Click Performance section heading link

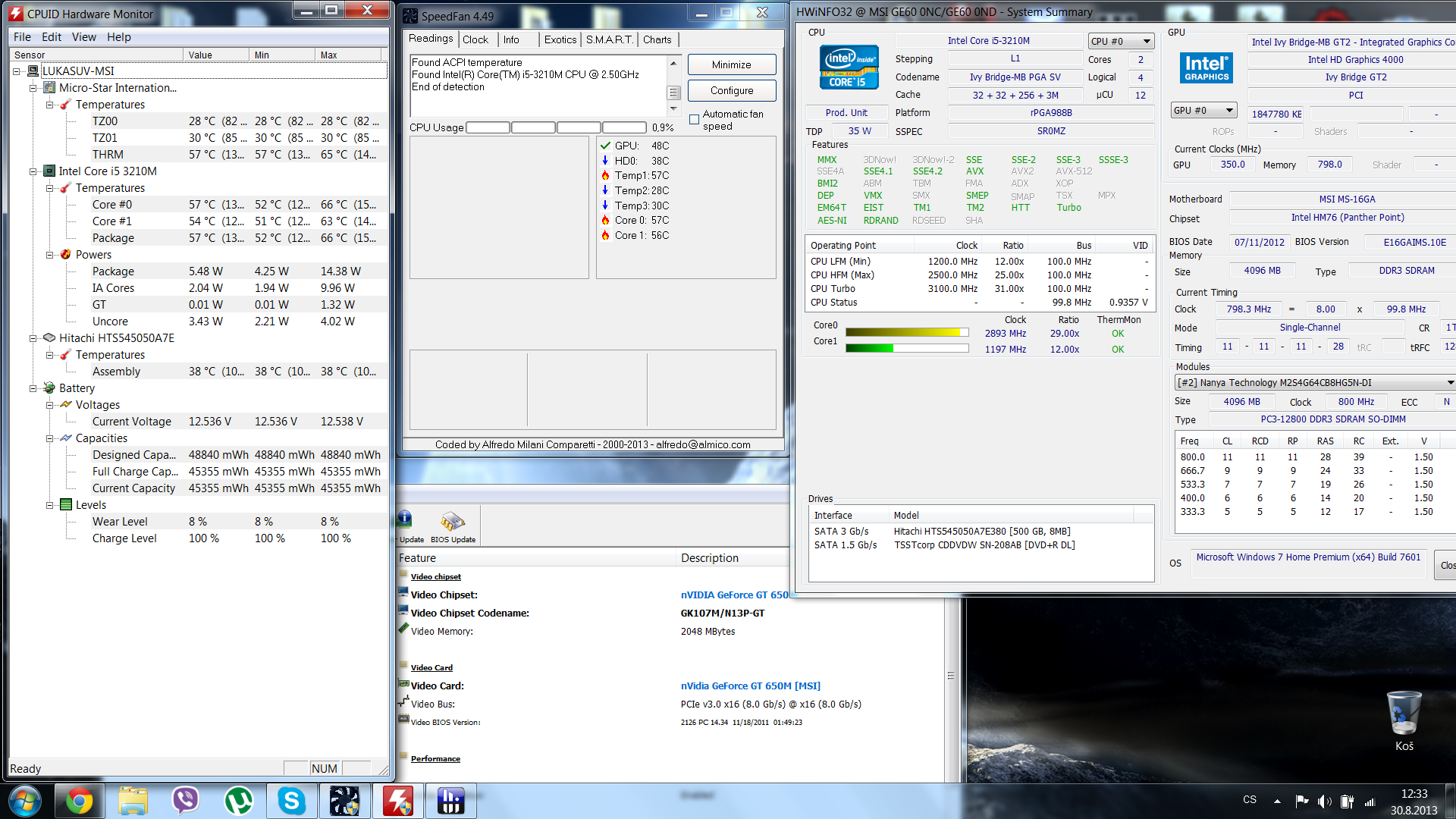[x=435, y=758]
